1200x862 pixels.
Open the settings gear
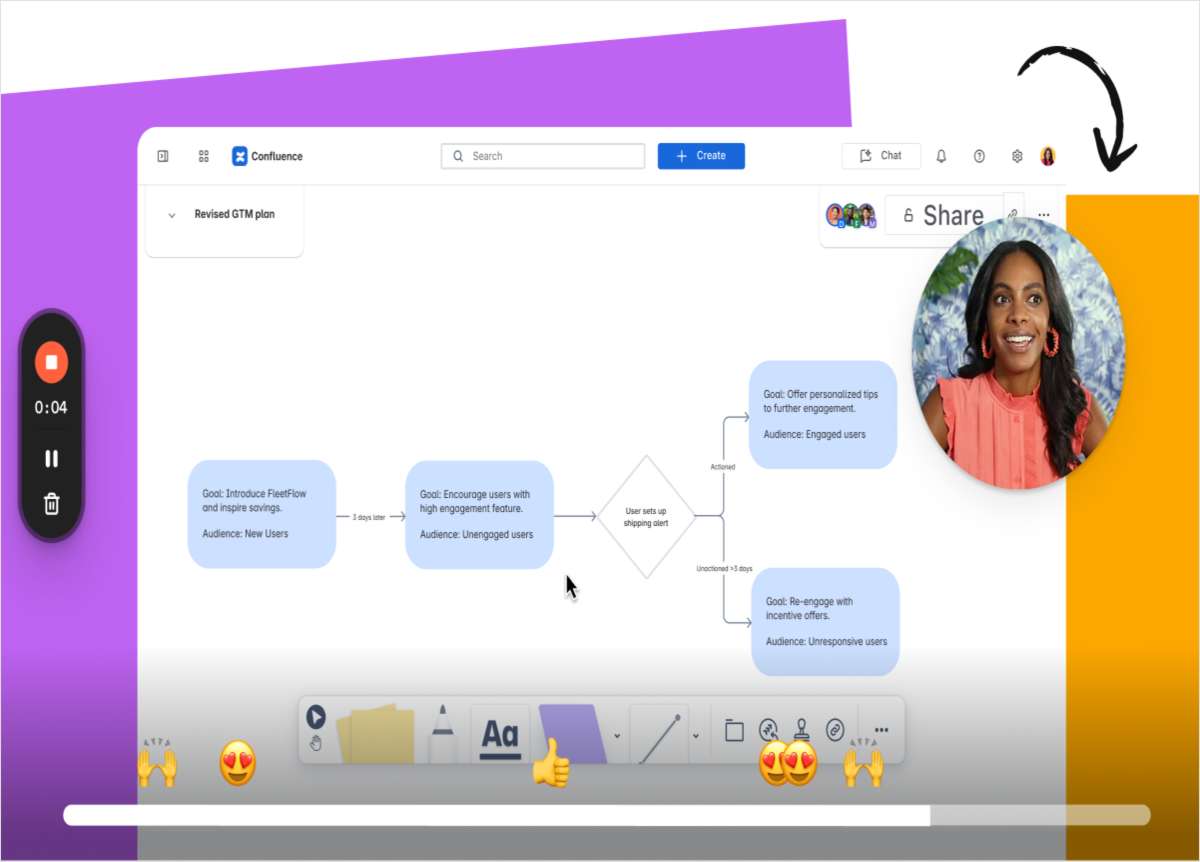pyautogui.click(x=1017, y=156)
